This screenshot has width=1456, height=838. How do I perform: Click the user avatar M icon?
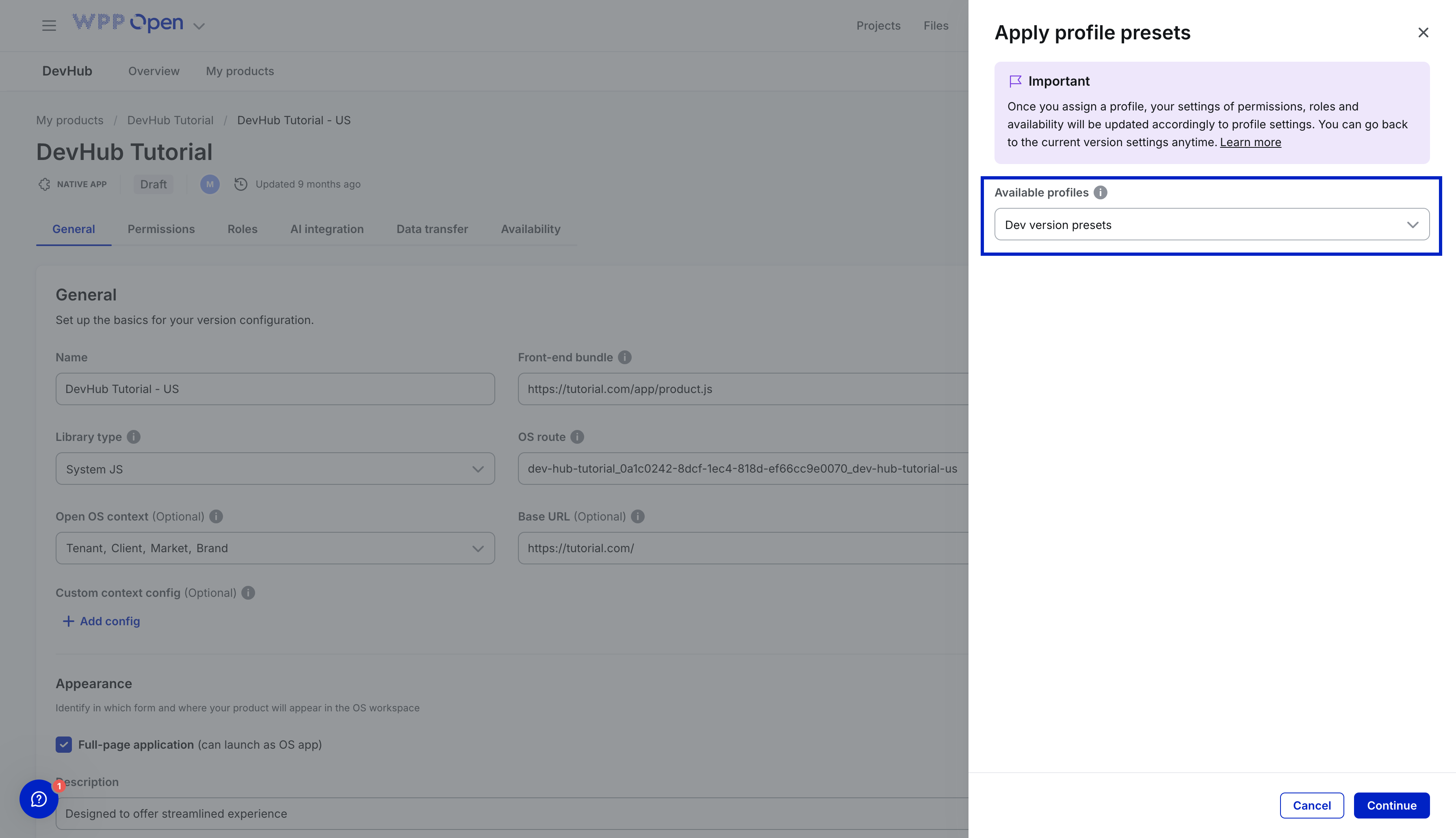(210, 184)
